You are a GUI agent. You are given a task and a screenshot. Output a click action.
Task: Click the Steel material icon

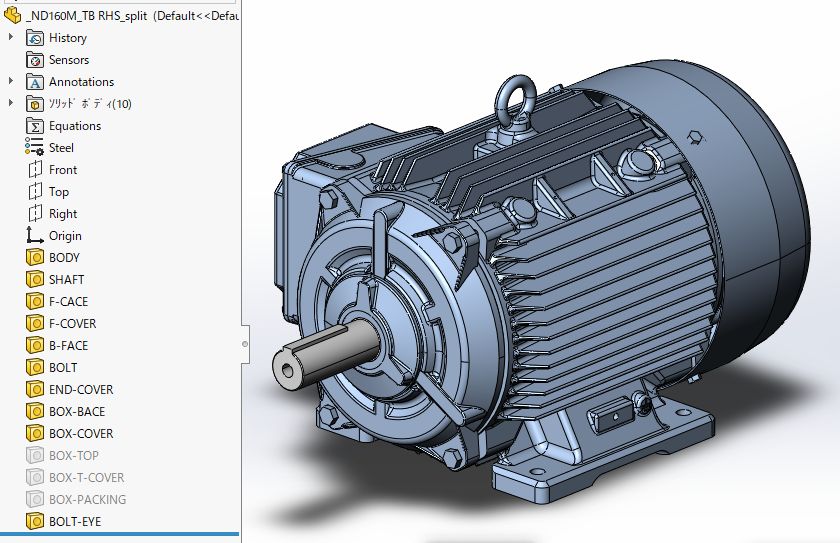point(35,148)
